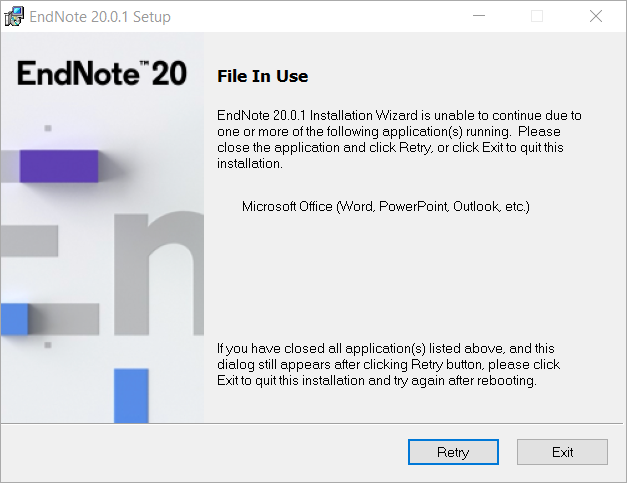Click the rebooting instructions paragraph

click(x=388, y=364)
